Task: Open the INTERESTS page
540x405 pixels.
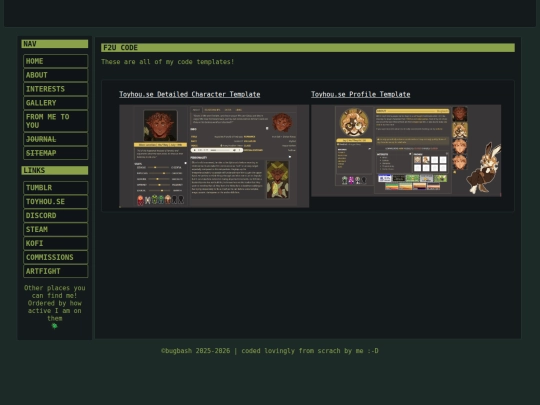Action: (55, 89)
